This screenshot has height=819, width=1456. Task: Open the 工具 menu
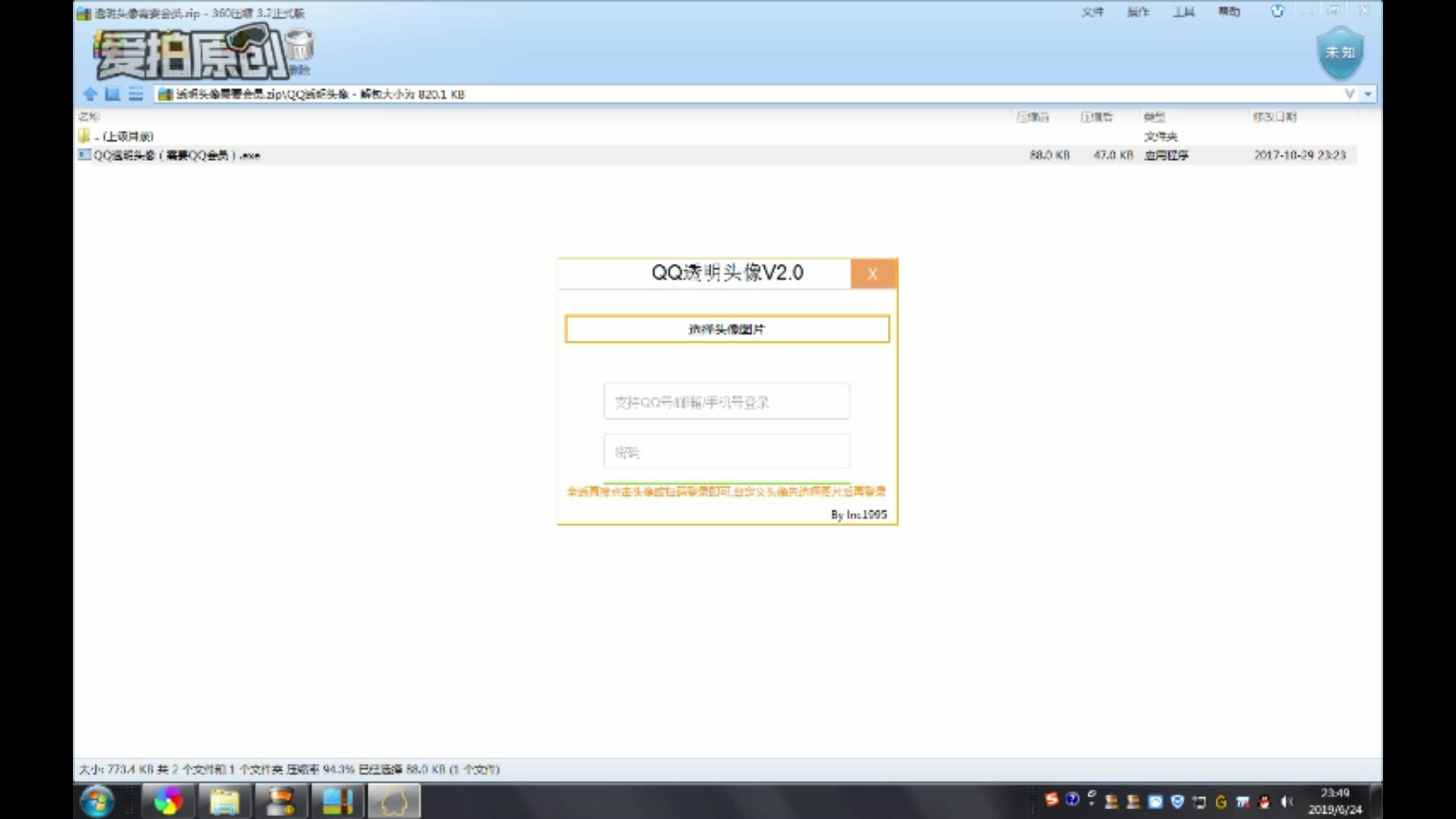1184,11
